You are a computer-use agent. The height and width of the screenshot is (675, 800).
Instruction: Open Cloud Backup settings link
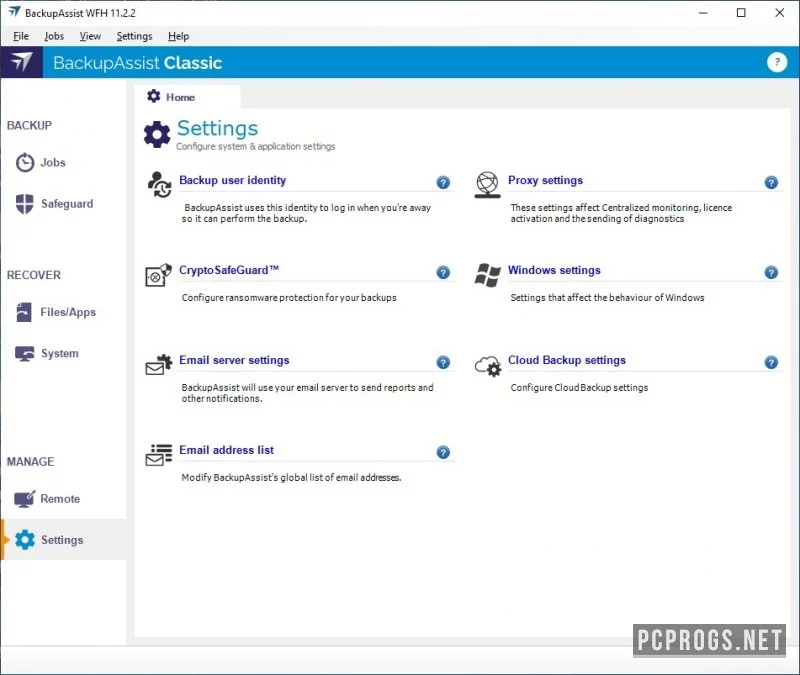567,360
